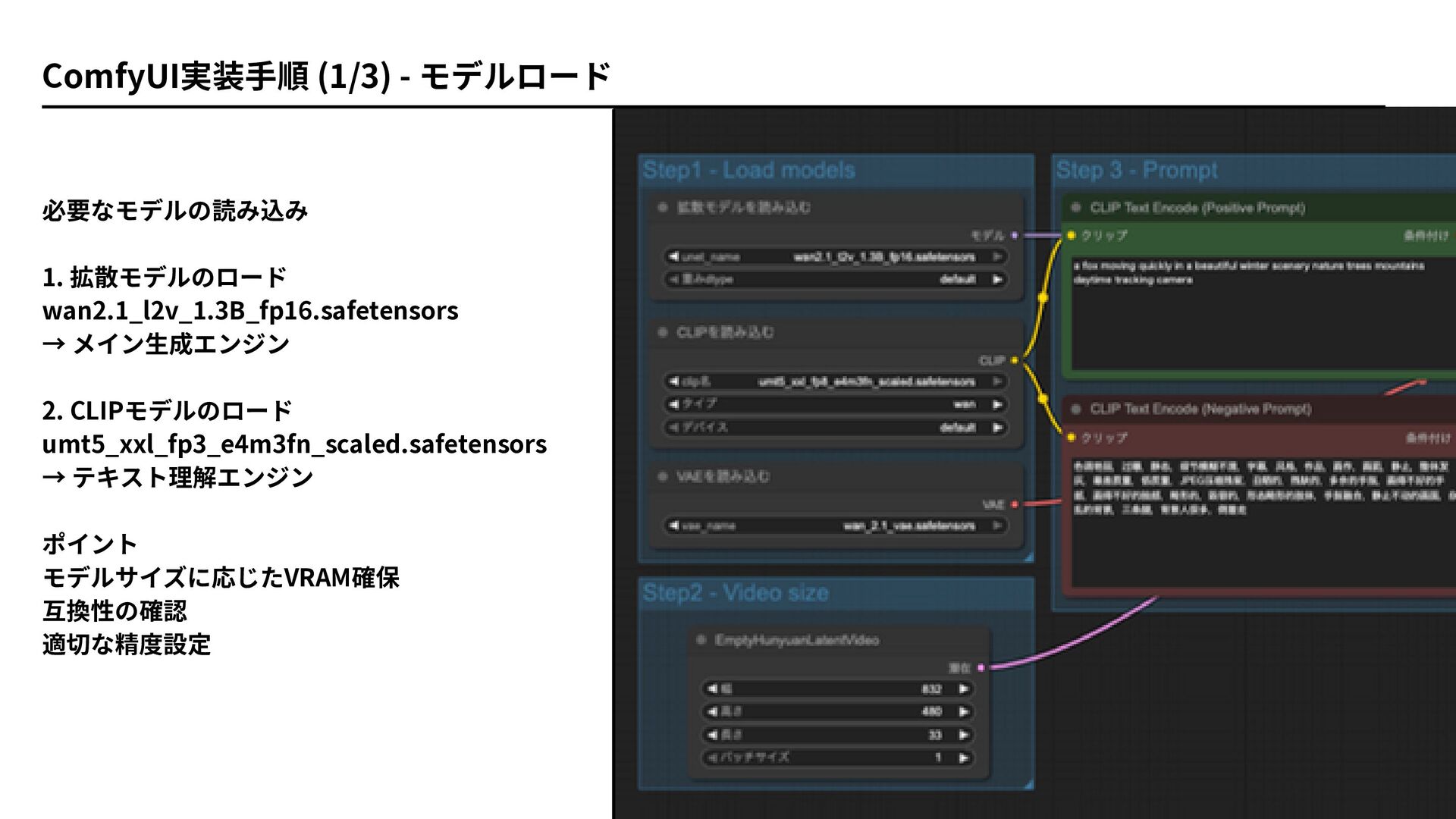Screen dimensions: 1456x819
Task: Click the text umt5_xxl_fp3_e4m3fn_scaled.safetensors on slide
Action: pos(294,444)
